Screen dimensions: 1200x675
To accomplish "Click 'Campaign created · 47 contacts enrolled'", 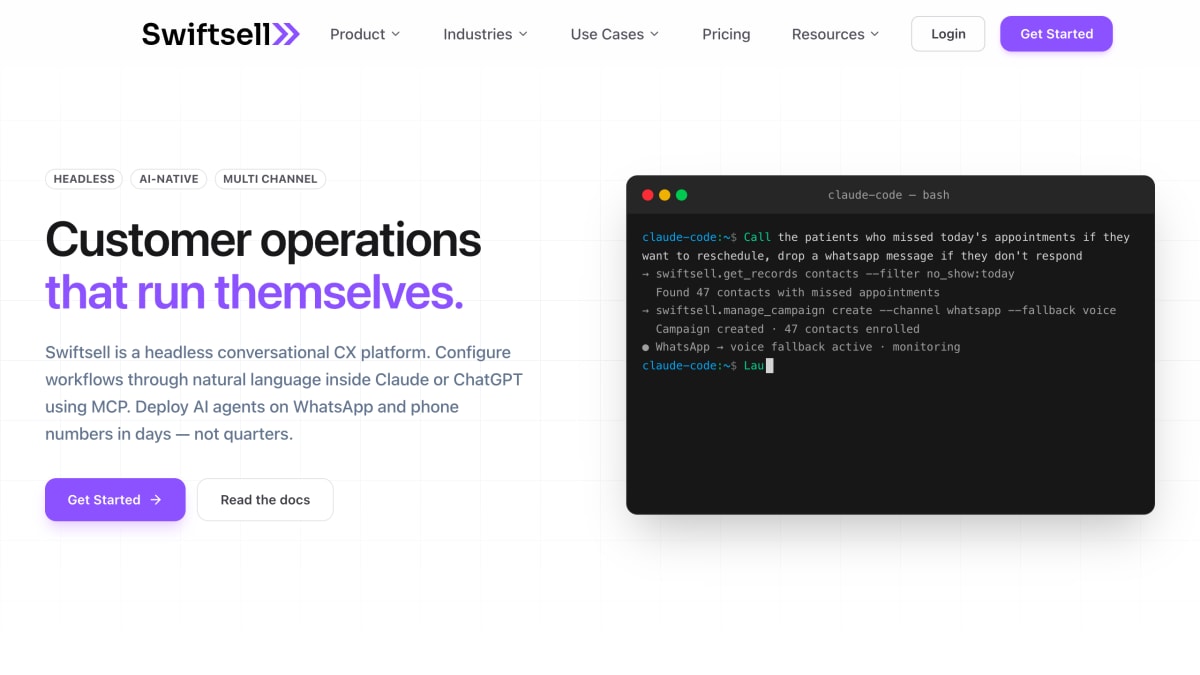I will point(788,329).
